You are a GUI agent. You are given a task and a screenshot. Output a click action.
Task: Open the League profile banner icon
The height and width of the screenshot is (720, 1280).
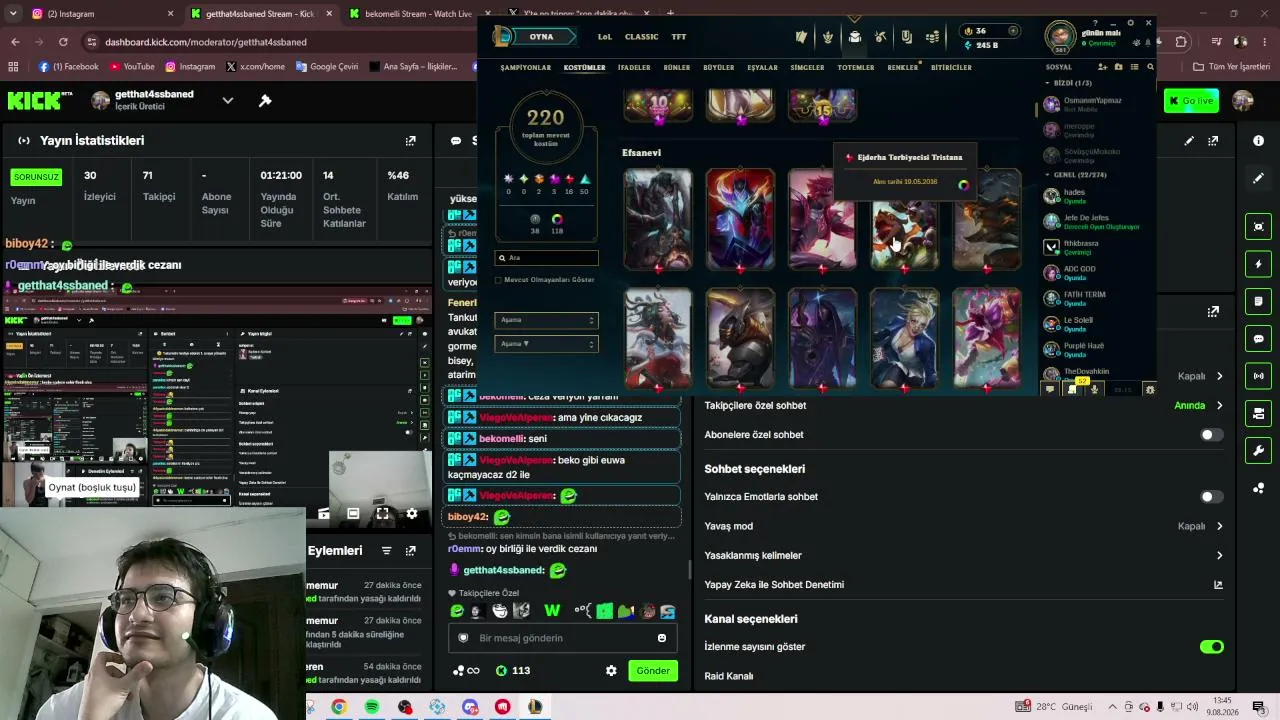click(906, 37)
